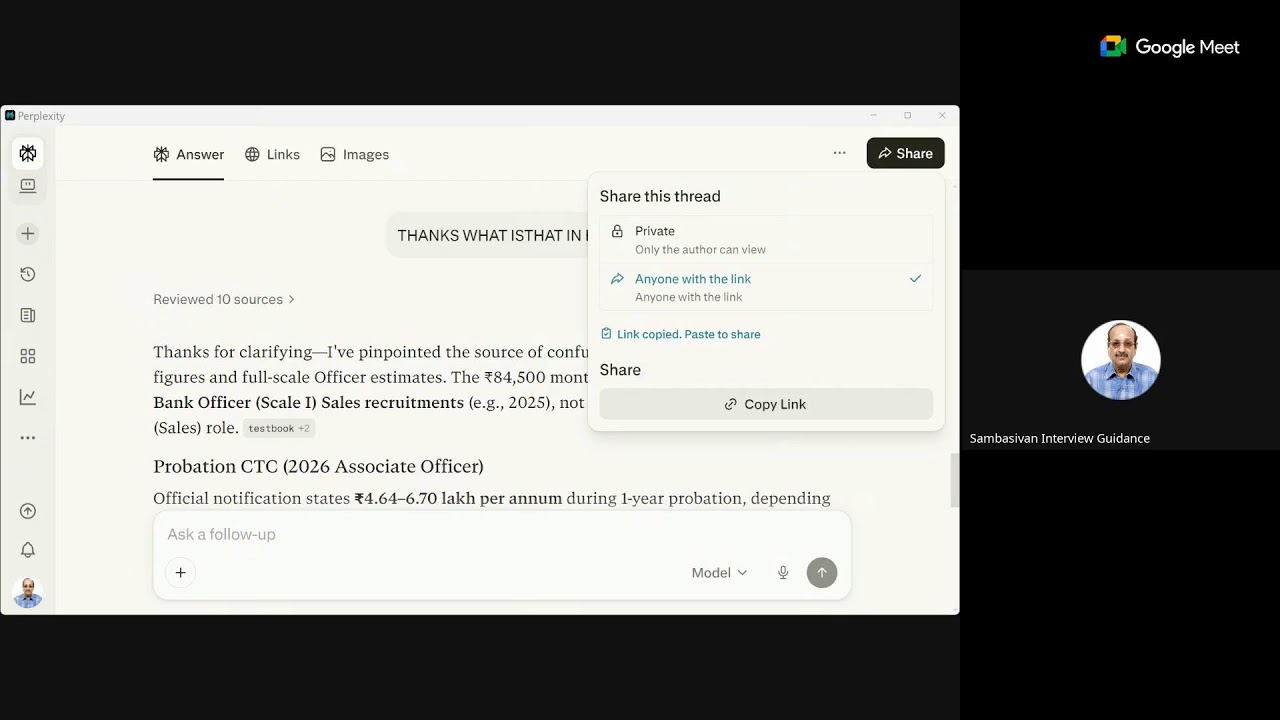Open the Model dropdown

click(x=719, y=572)
